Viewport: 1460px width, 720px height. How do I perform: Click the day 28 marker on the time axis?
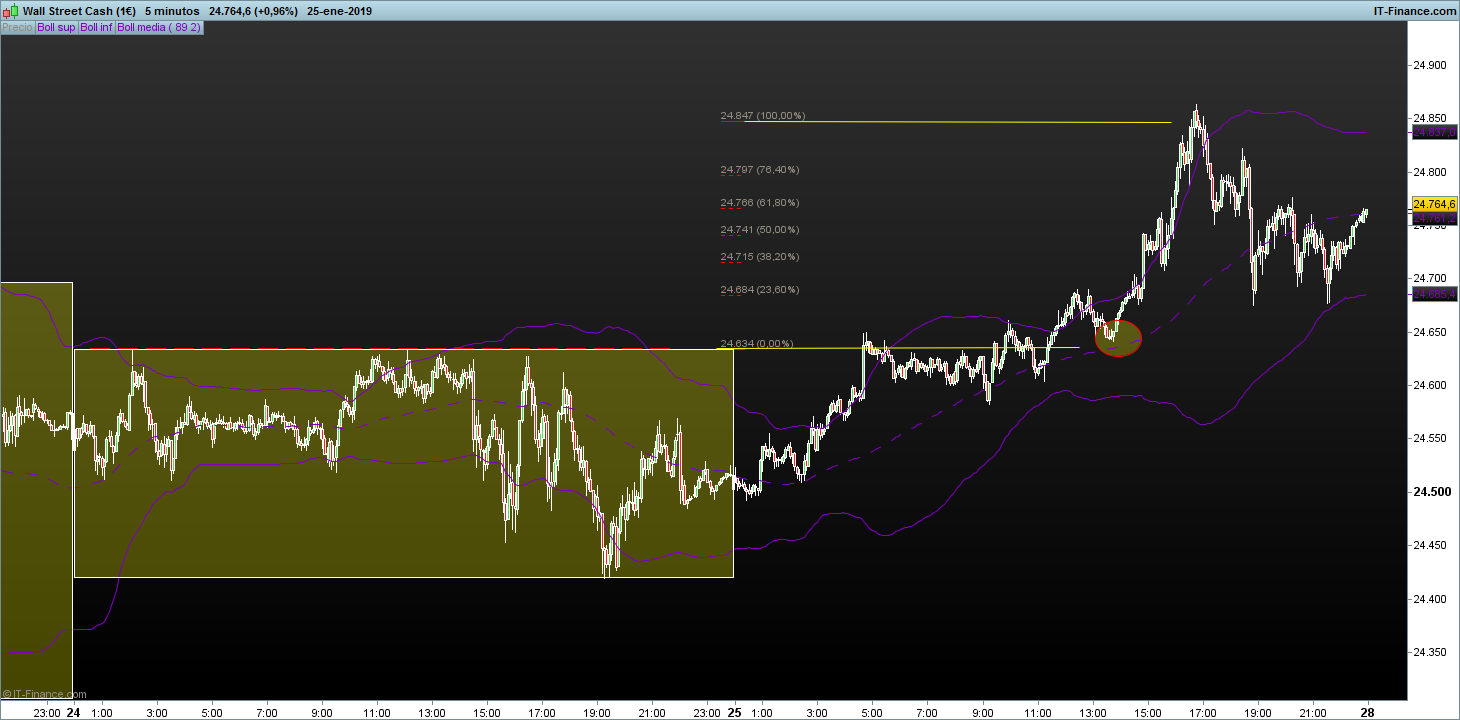[1368, 713]
